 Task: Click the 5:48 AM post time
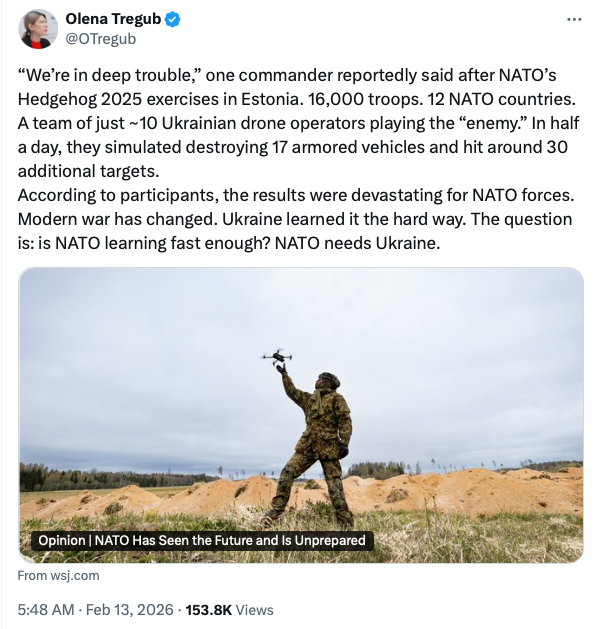(x=46, y=610)
